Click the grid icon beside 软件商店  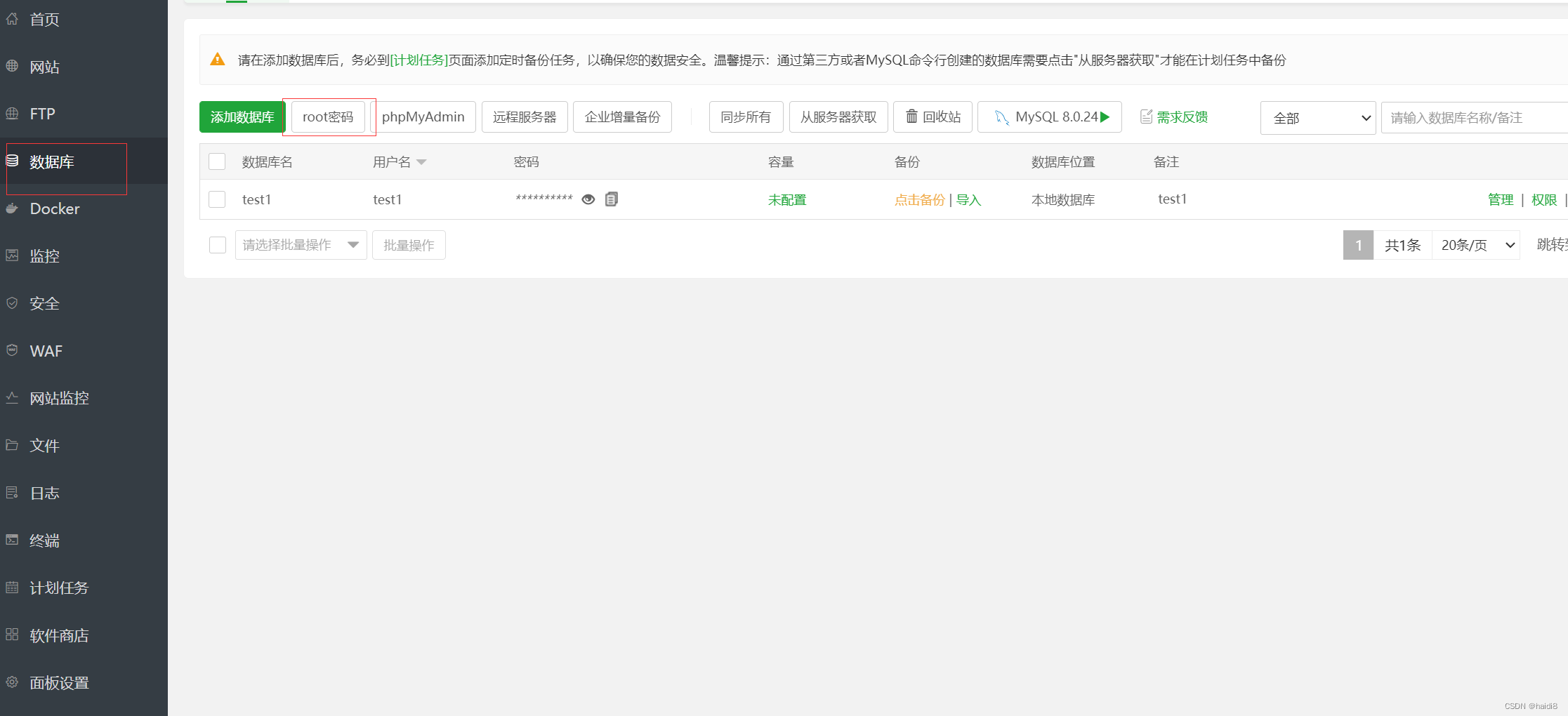pos(12,635)
